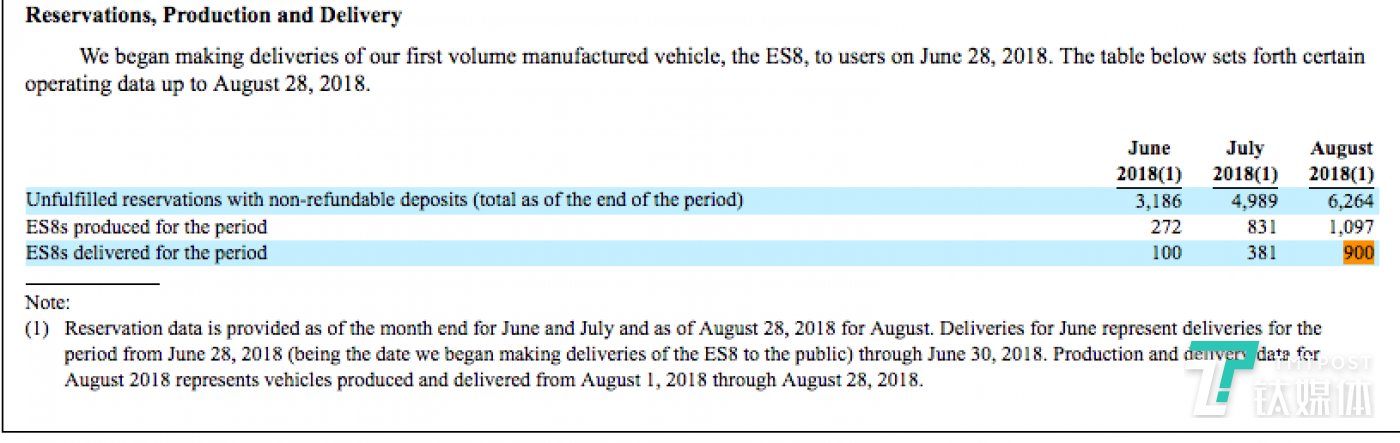The width and height of the screenshot is (1400, 443).
Task: Click the 6,264 reservations value
Action: pyautogui.click(x=1353, y=200)
